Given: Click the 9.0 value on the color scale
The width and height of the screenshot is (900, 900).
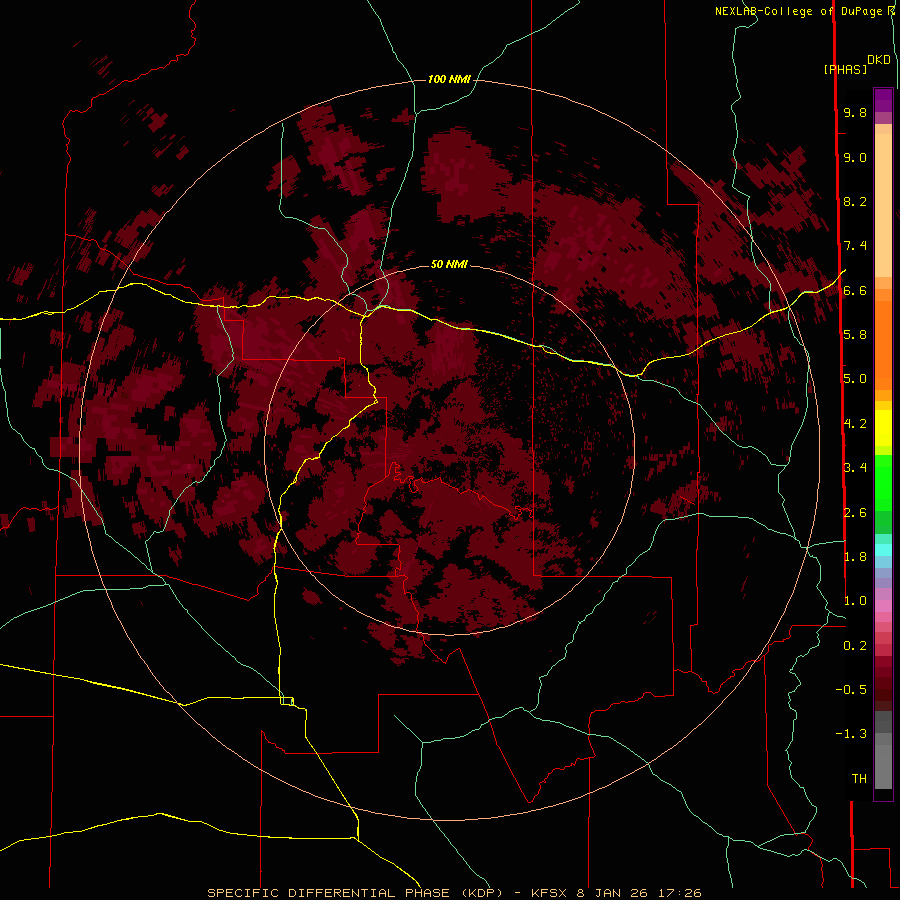Looking at the screenshot, I should [x=855, y=157].
